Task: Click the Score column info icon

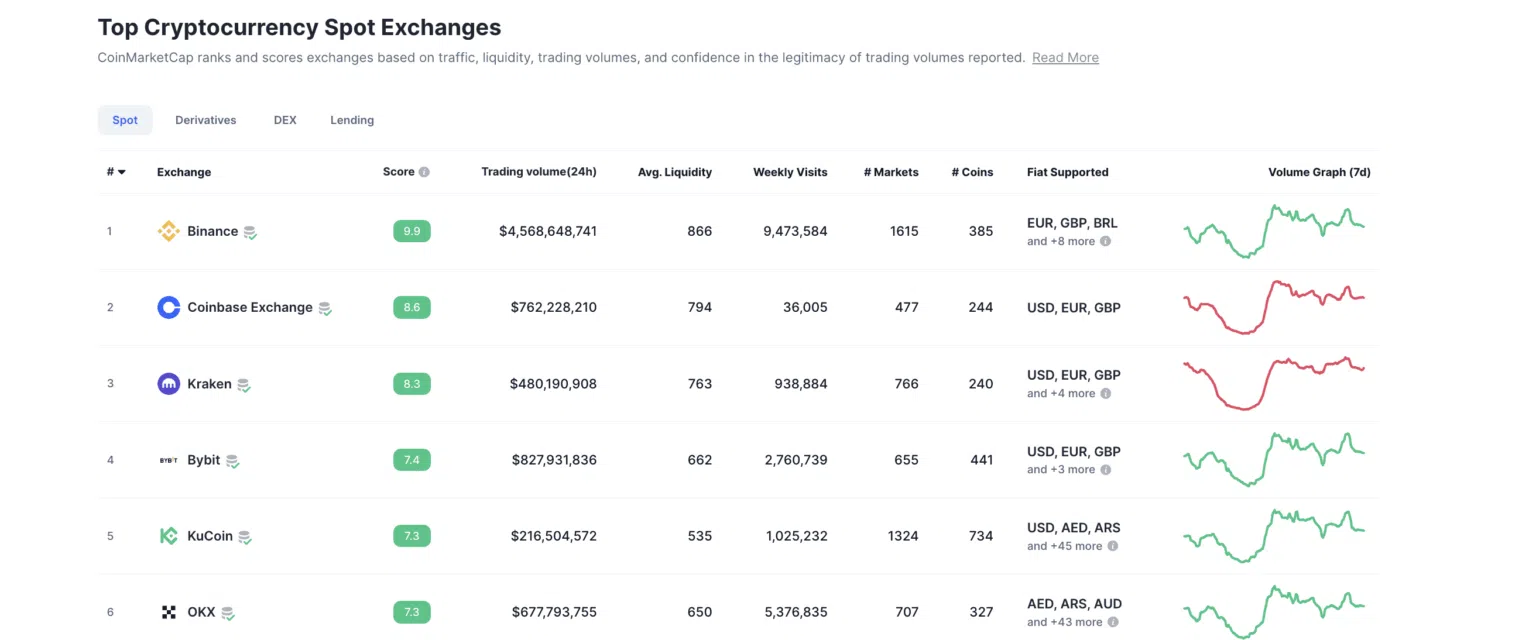Action: coord(424,172)
